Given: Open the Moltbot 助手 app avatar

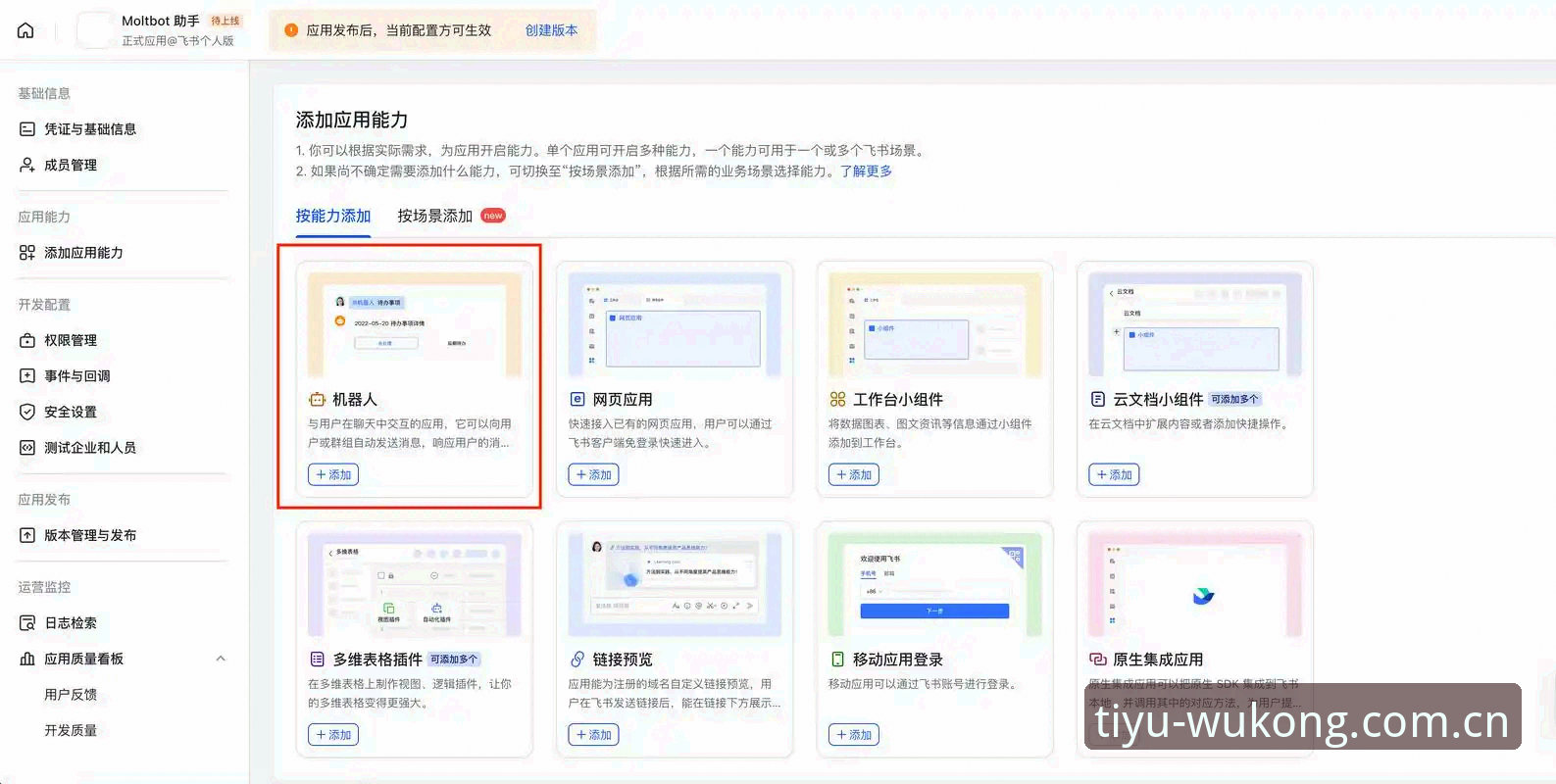Looking at the screenshot, I should pyautogui.click(x=95, y=30).
